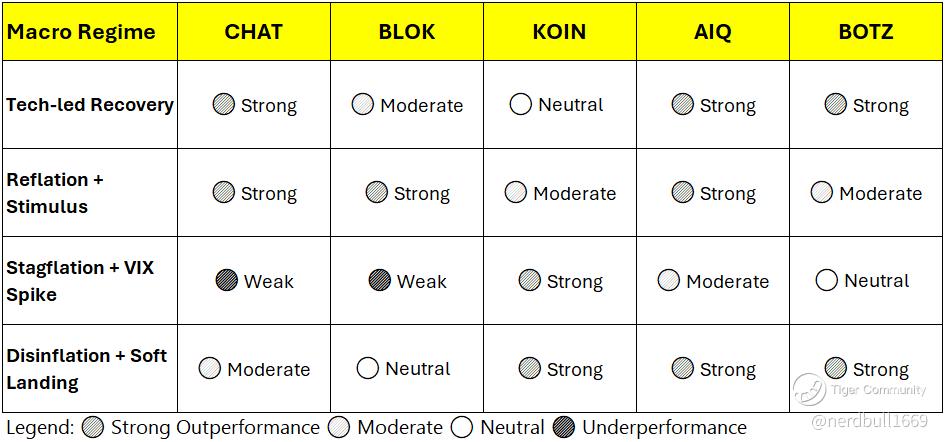The height and width of the screenshot is (442, 945).
Task: Click the Strong circle icon in the CHAT Tech-led Recovery cell
Action: 224,104
